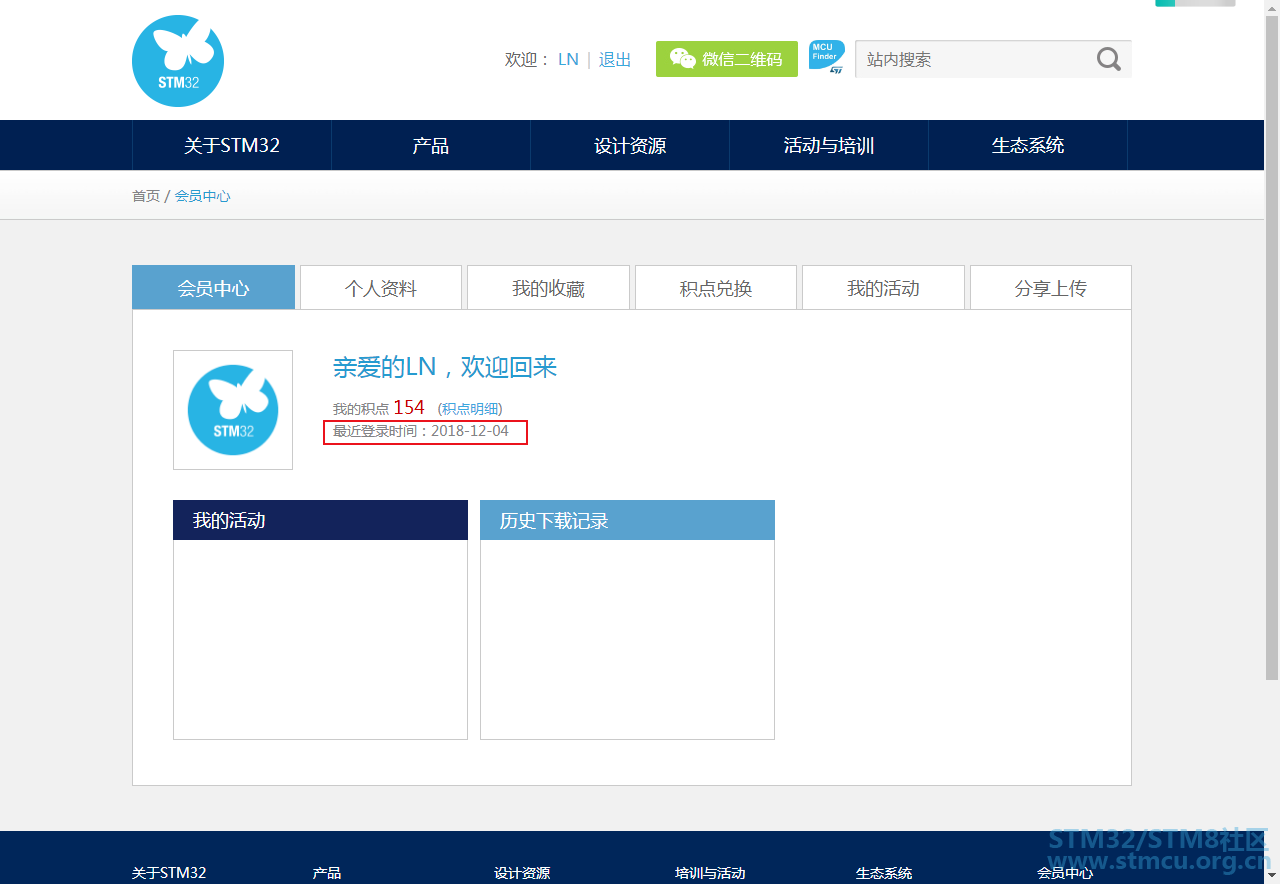Click footer heading 产品

tap(327, 873)
